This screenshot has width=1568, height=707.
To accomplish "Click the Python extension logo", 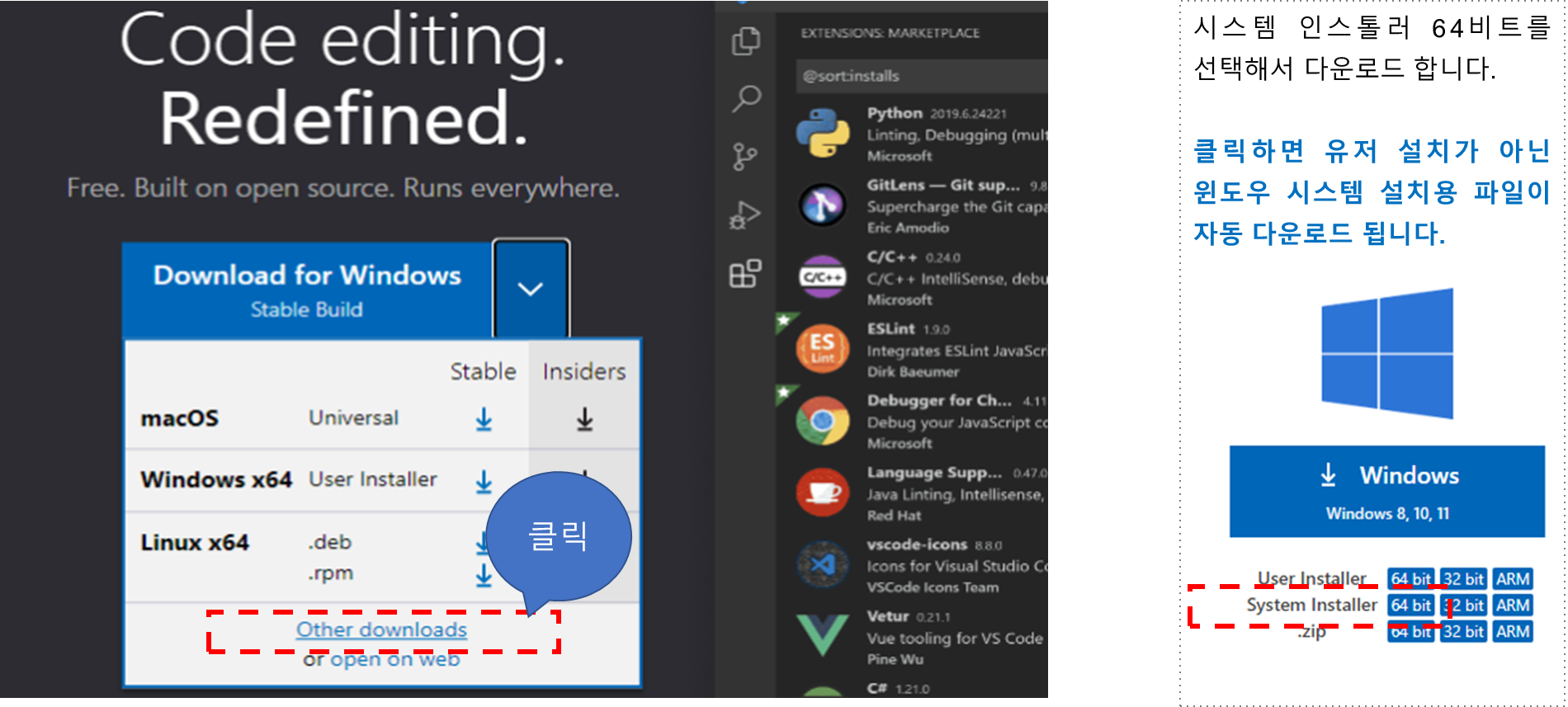I will [x=823, y=133].
